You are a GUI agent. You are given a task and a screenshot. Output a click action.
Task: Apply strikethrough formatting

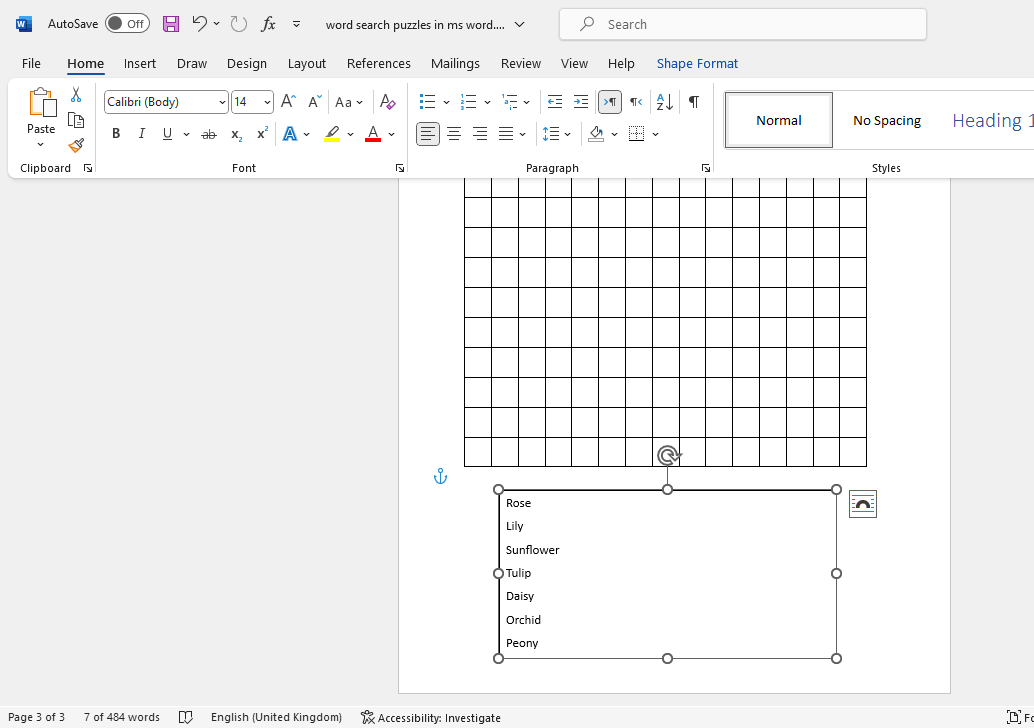coord(209,133)
